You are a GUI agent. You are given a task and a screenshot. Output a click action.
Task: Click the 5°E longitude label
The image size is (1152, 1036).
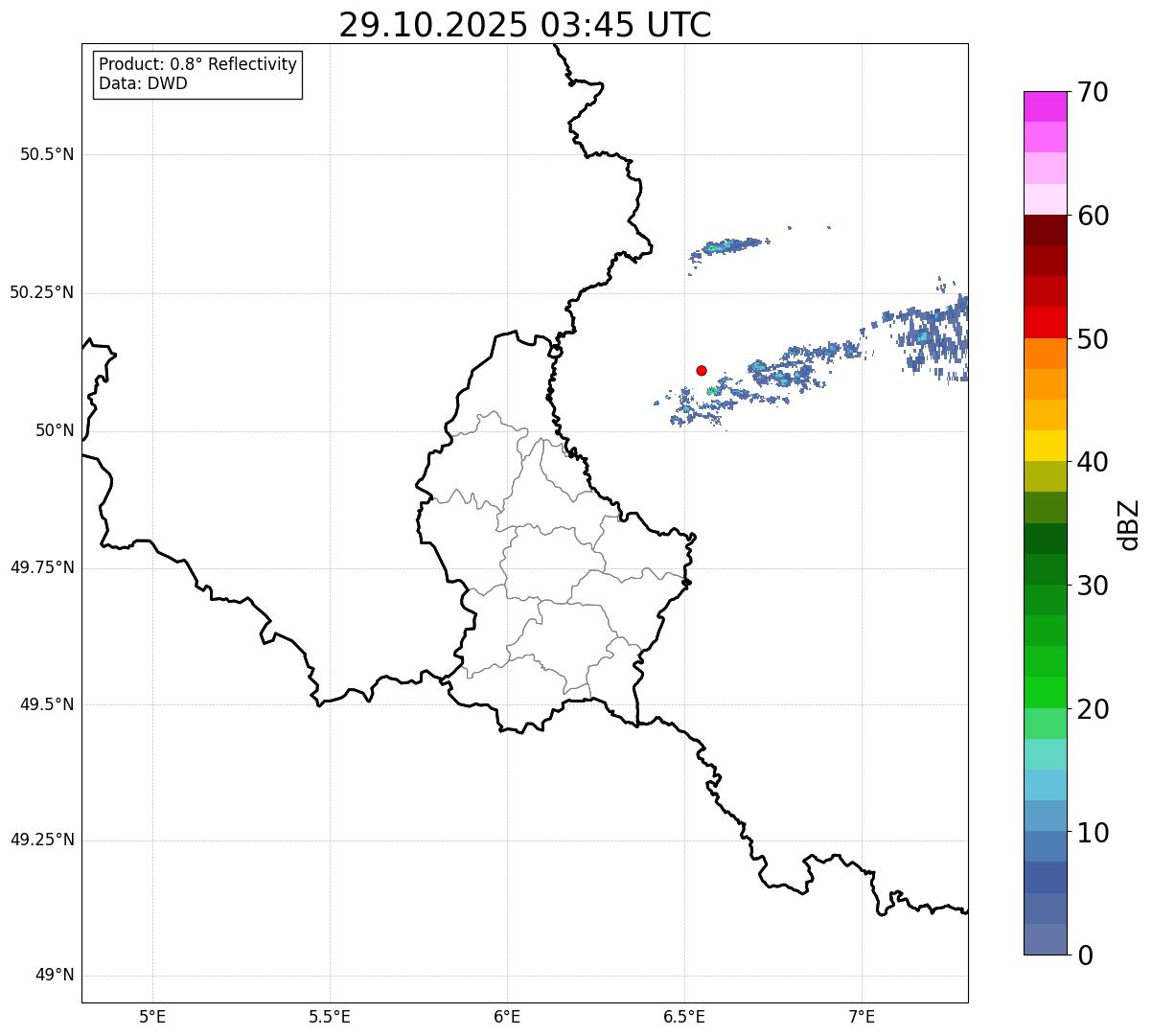pyautogui.click(x=152, y=1016)
